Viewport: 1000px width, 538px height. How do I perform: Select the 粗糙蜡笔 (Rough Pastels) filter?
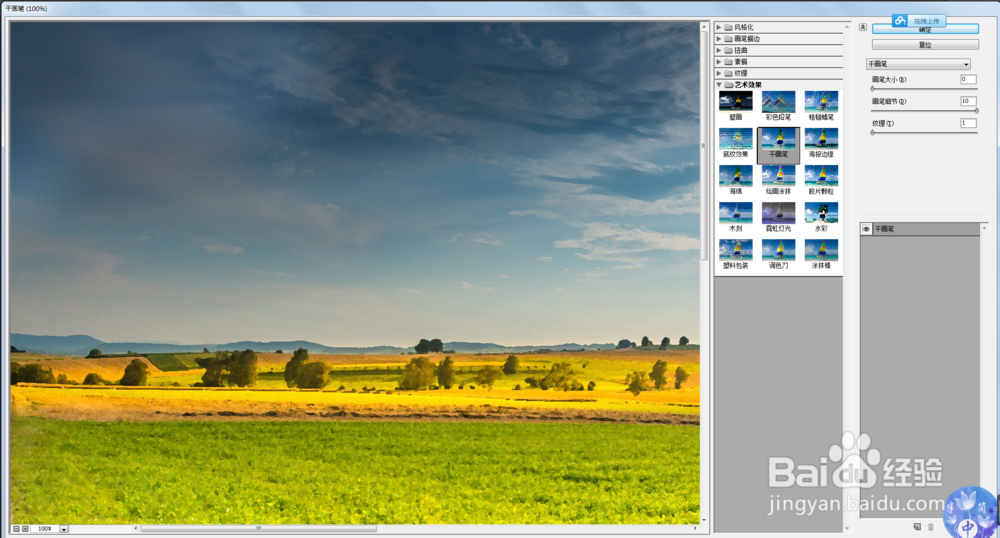click(x=821, y=106)
